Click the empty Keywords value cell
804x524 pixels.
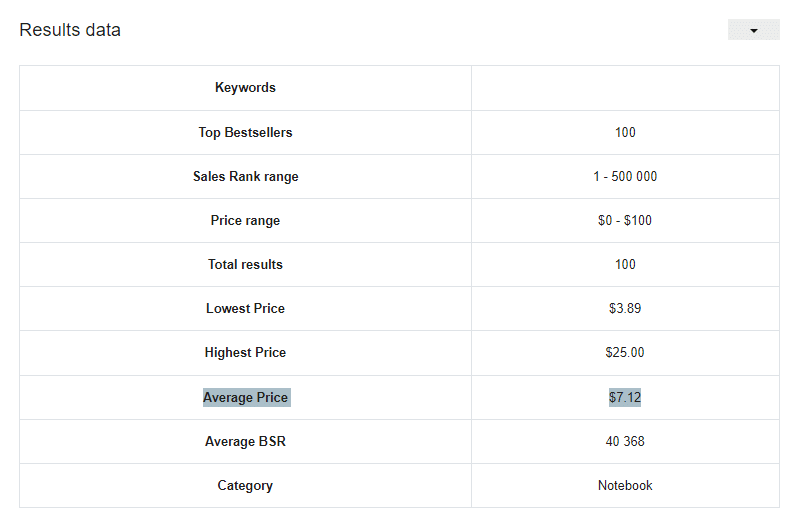tap(625, 88)
